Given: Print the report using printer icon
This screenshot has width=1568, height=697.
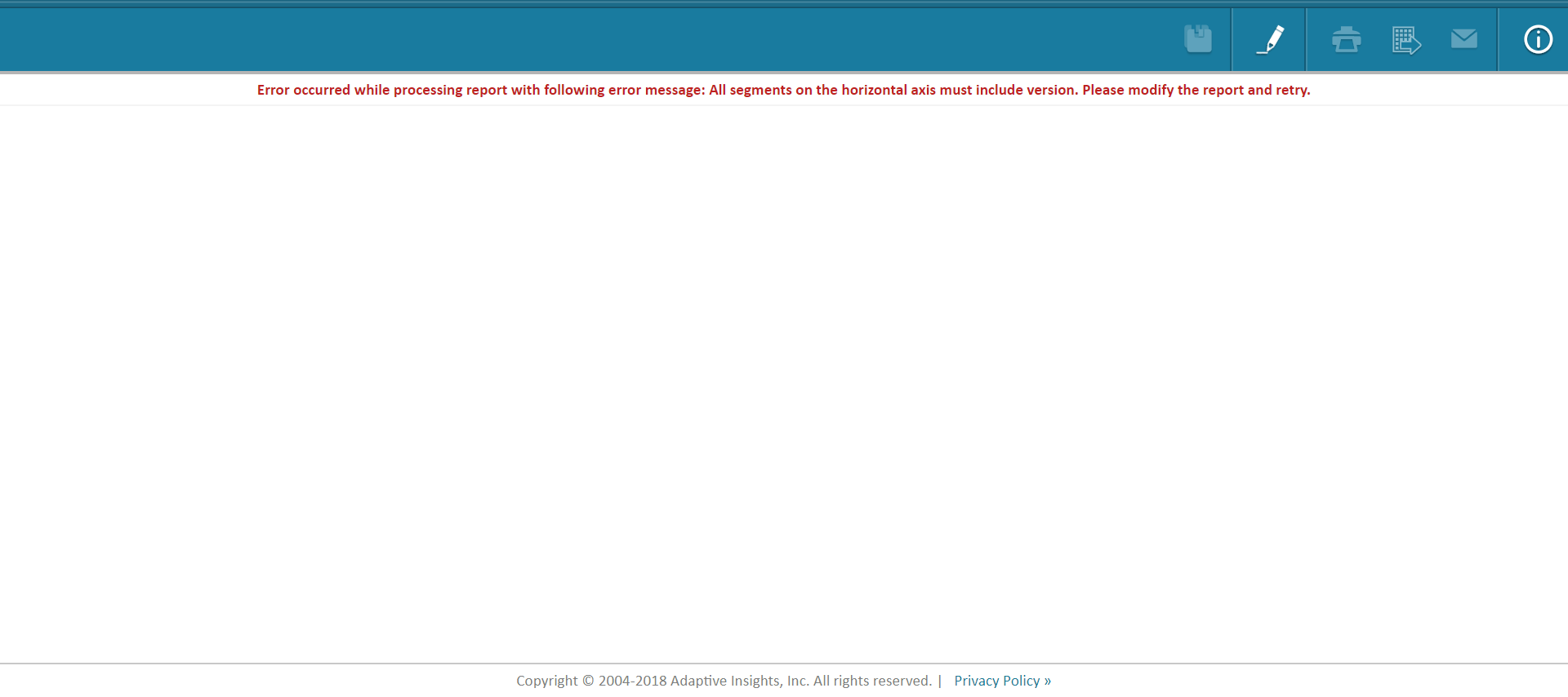Looking at the screenshot, I should (1346, 39).
